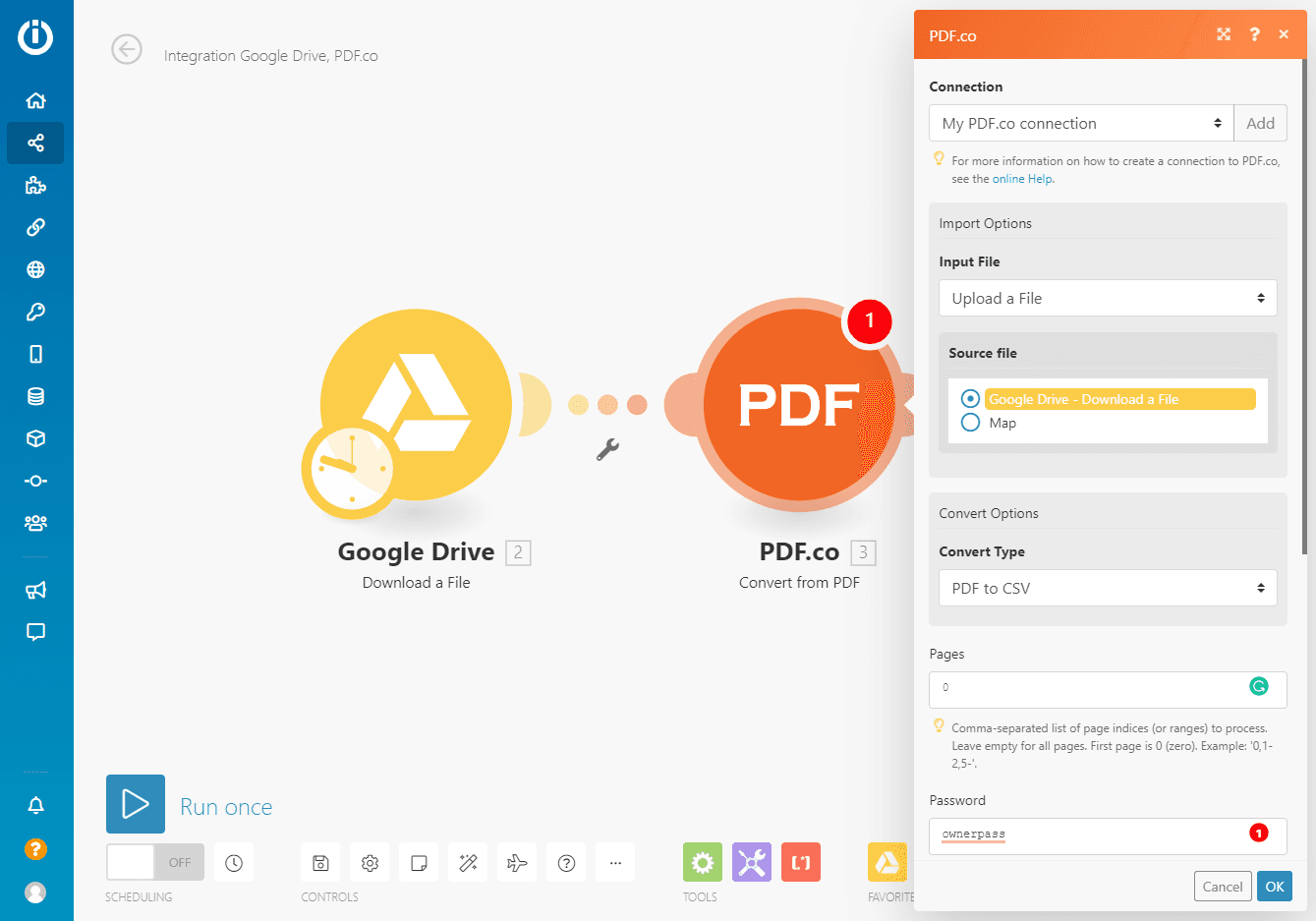1316x921 pixels.
Task: Click into the Pages input field
Action: [1108, 689]
